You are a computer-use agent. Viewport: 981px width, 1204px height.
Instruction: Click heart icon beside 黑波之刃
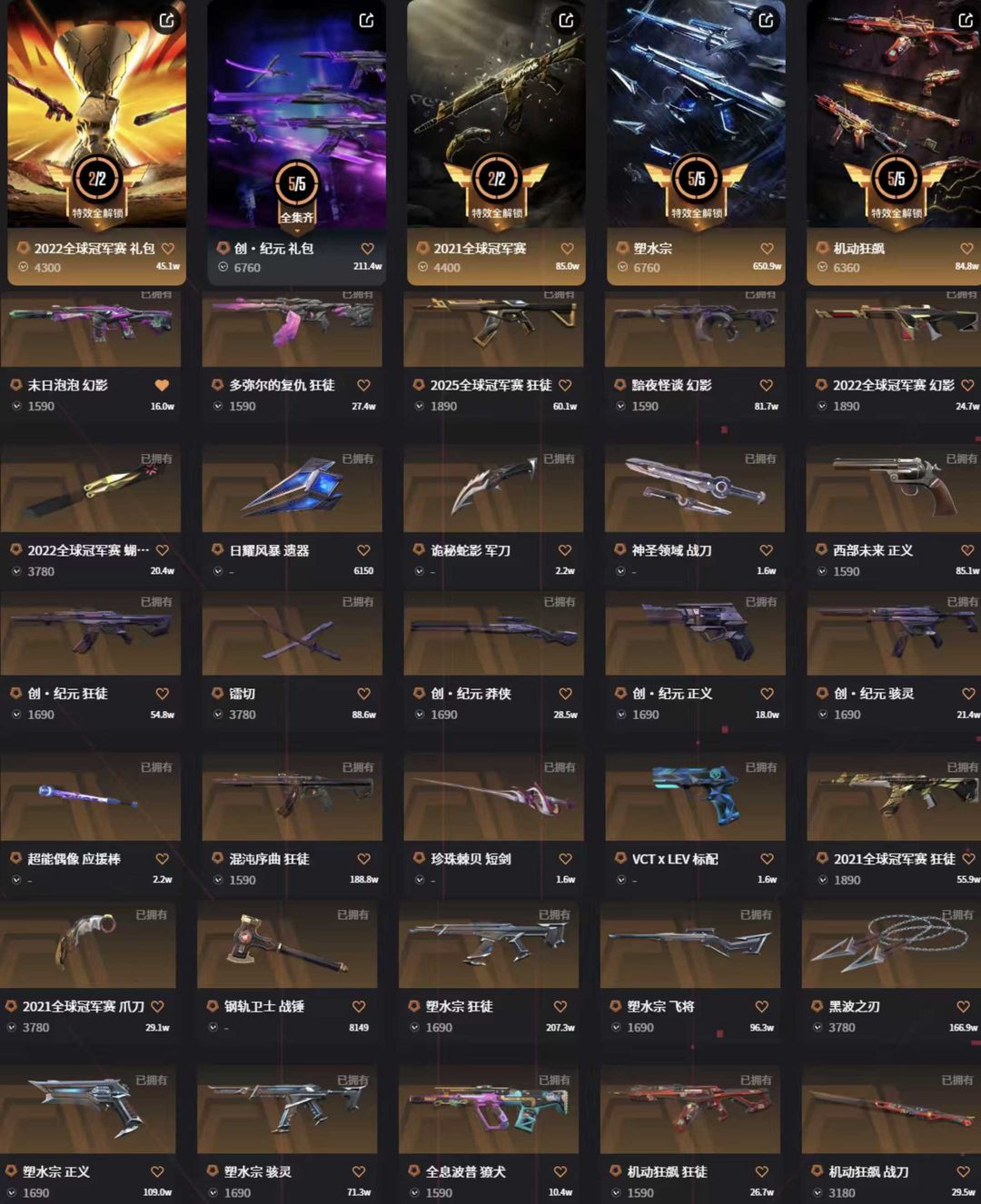(963, 1006)
